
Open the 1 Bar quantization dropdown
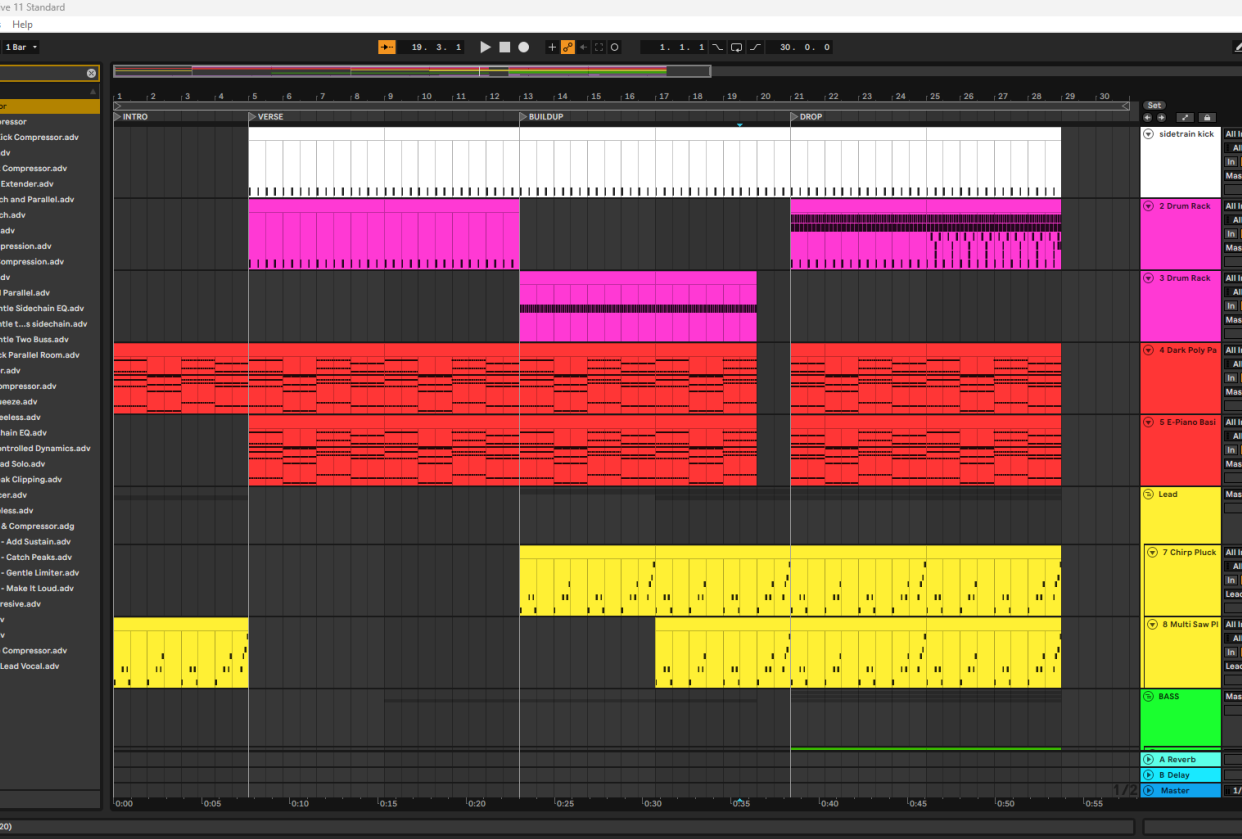coord(20,47)
